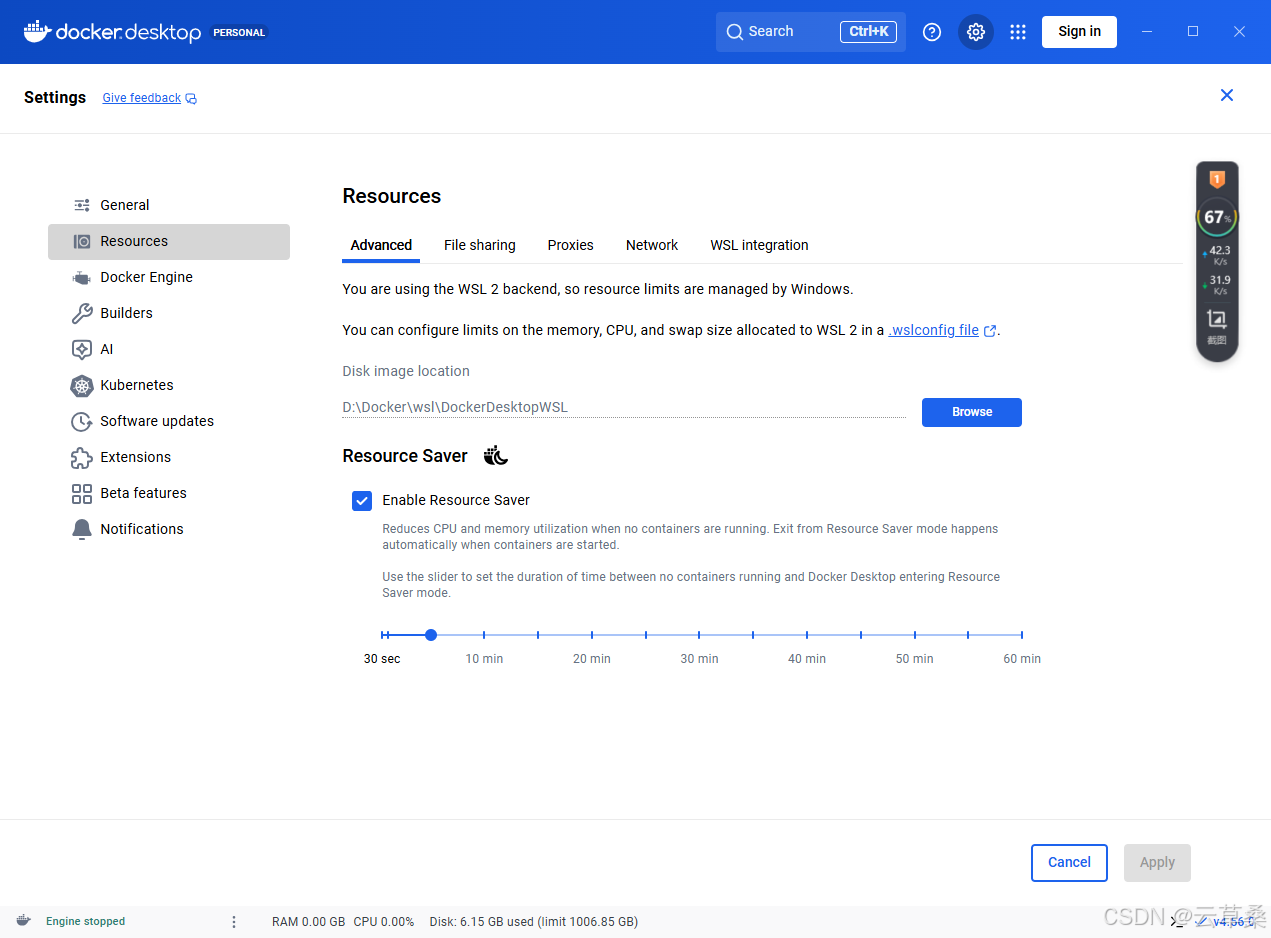The height and width of the screenshot is (938, 1271).
Task: Click the 10 min slider label
Action: (484, 659)
